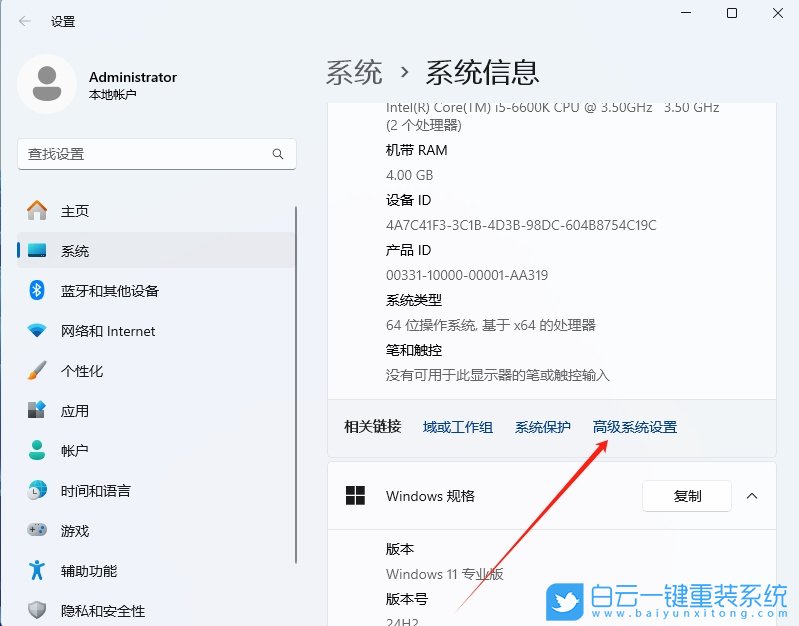Click the Privacy shield icon
Viewport: 799px width, 626px height.
click(37, 610)
